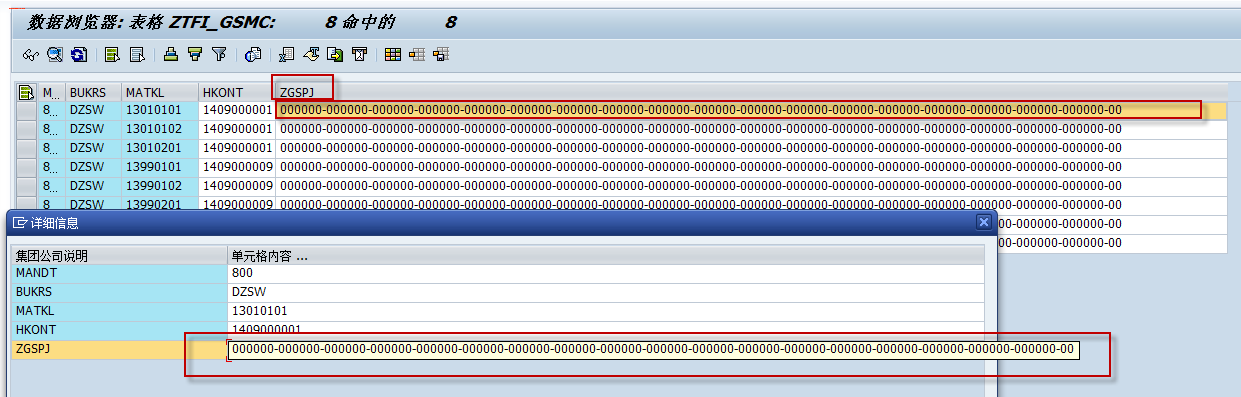Click the local file export icon
1241x397 pixels.
point(335,55)
